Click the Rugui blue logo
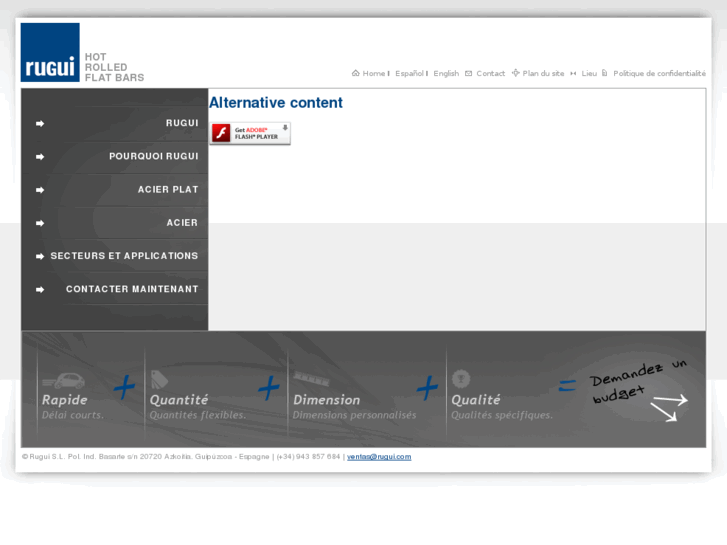This screenshot has width=727, height=545. tap(50, 52)
